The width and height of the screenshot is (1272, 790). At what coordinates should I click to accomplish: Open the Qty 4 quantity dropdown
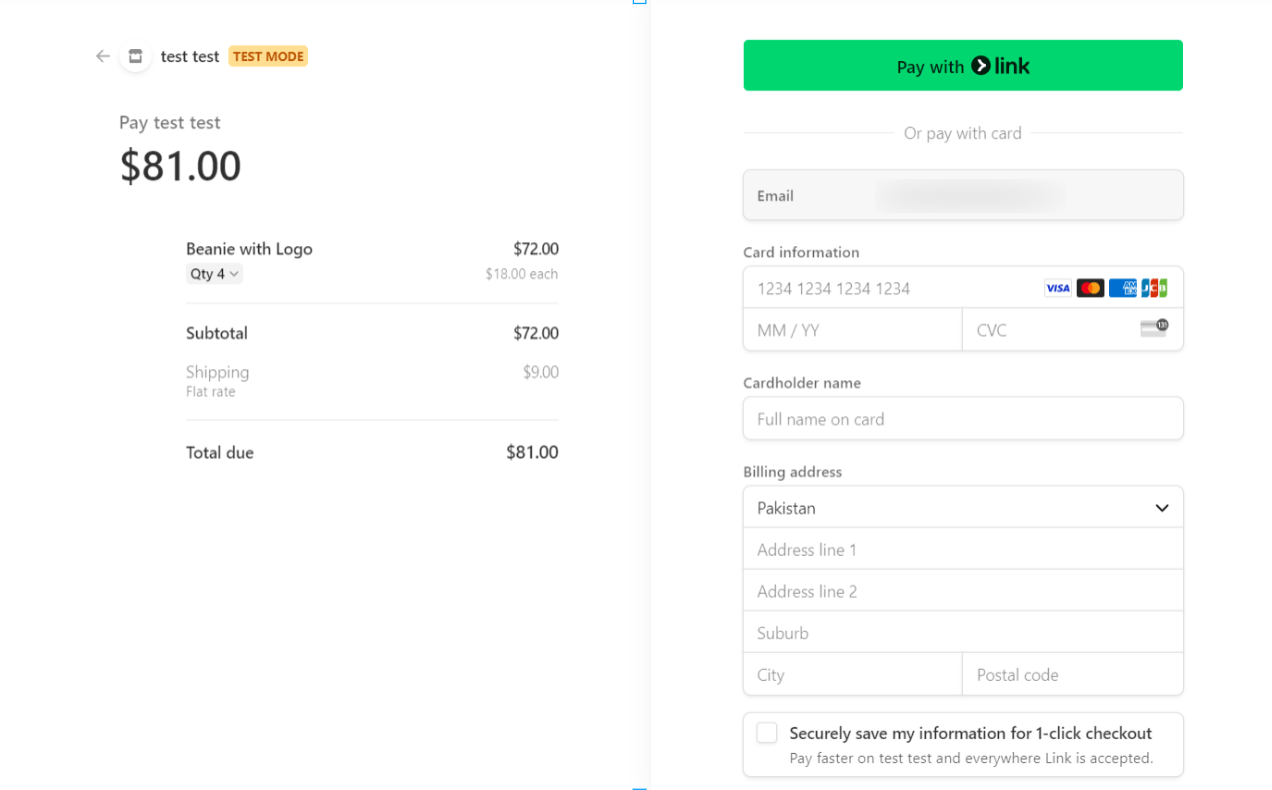pyautogui.click(x=214, y=274)
